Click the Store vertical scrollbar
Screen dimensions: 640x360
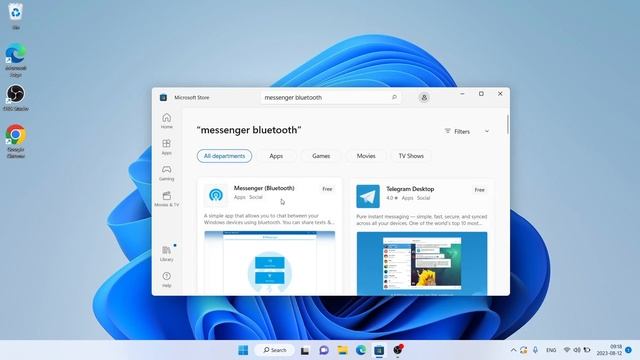[508, 124]
